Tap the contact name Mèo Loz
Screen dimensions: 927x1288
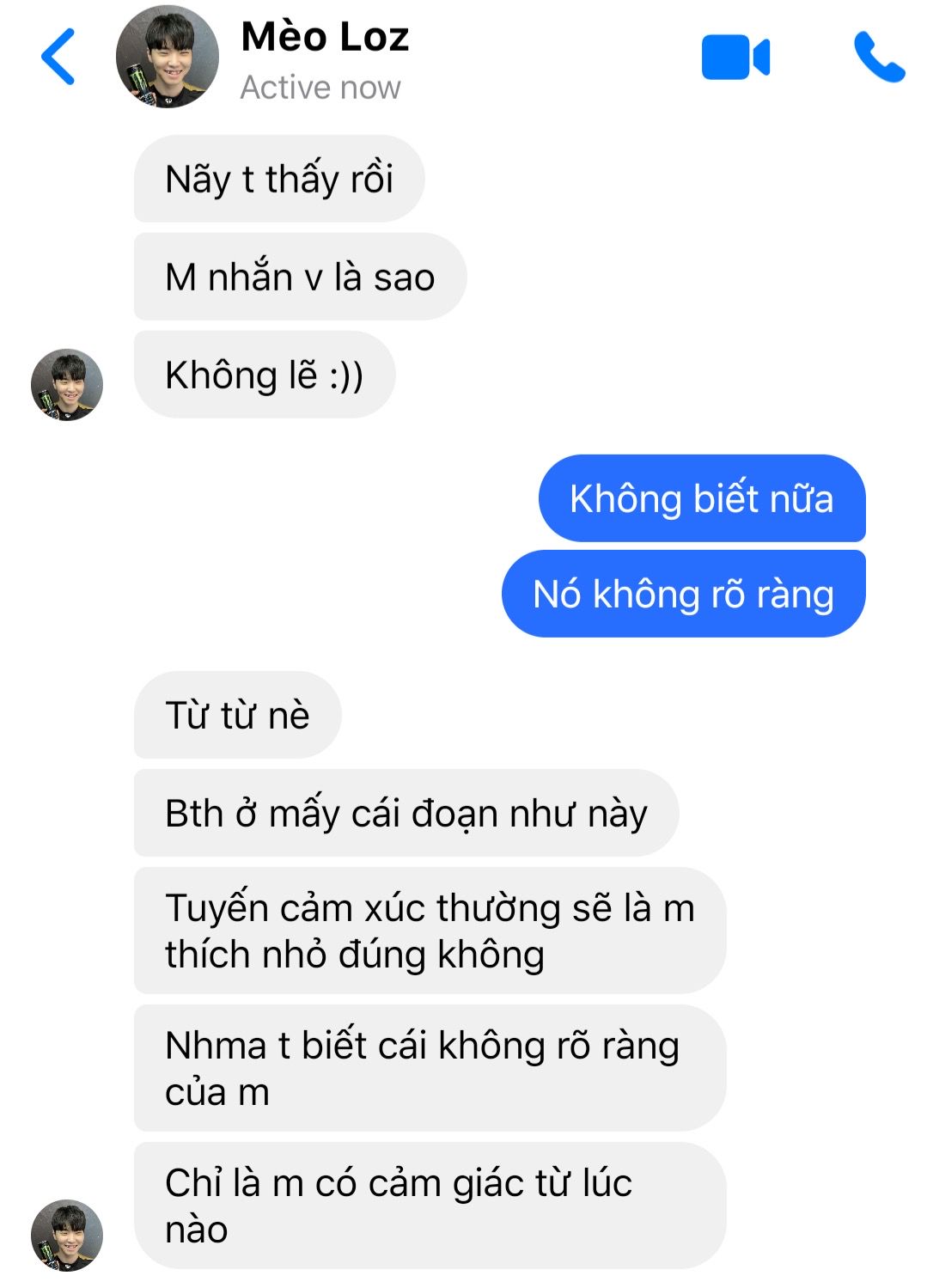(x=325, y=37)
